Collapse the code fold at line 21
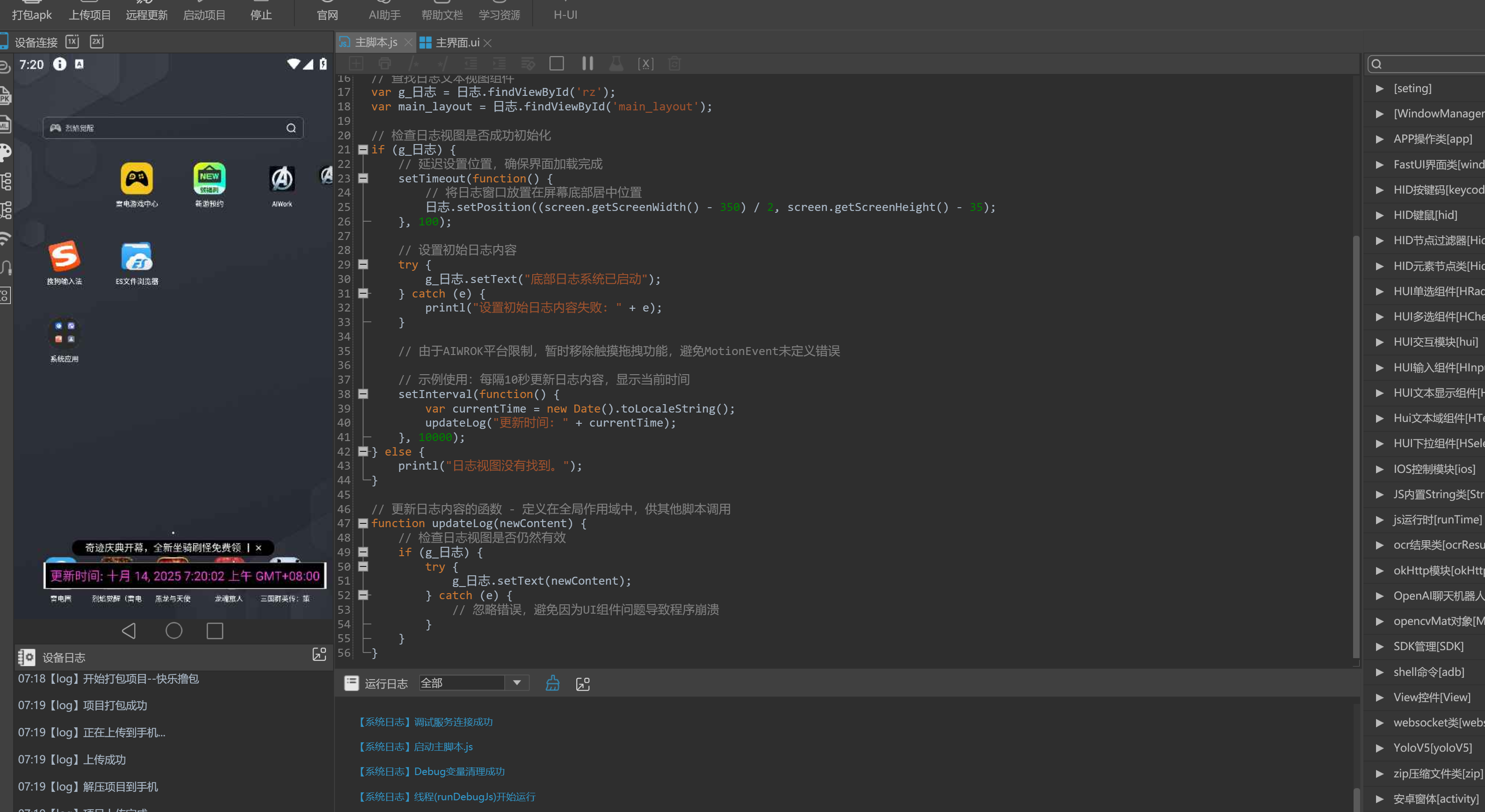The width and height of the screenshot is (1485, 812). 363,150
